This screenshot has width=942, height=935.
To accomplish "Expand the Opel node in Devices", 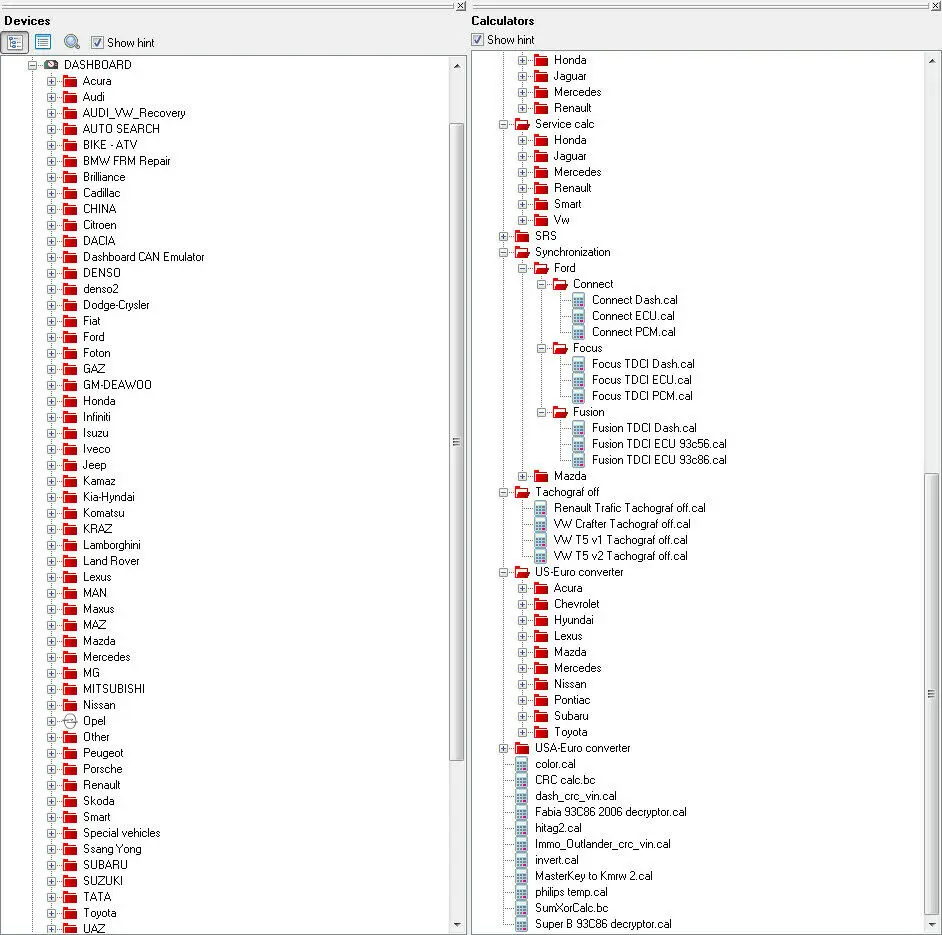I will click(x=51, y=721).
